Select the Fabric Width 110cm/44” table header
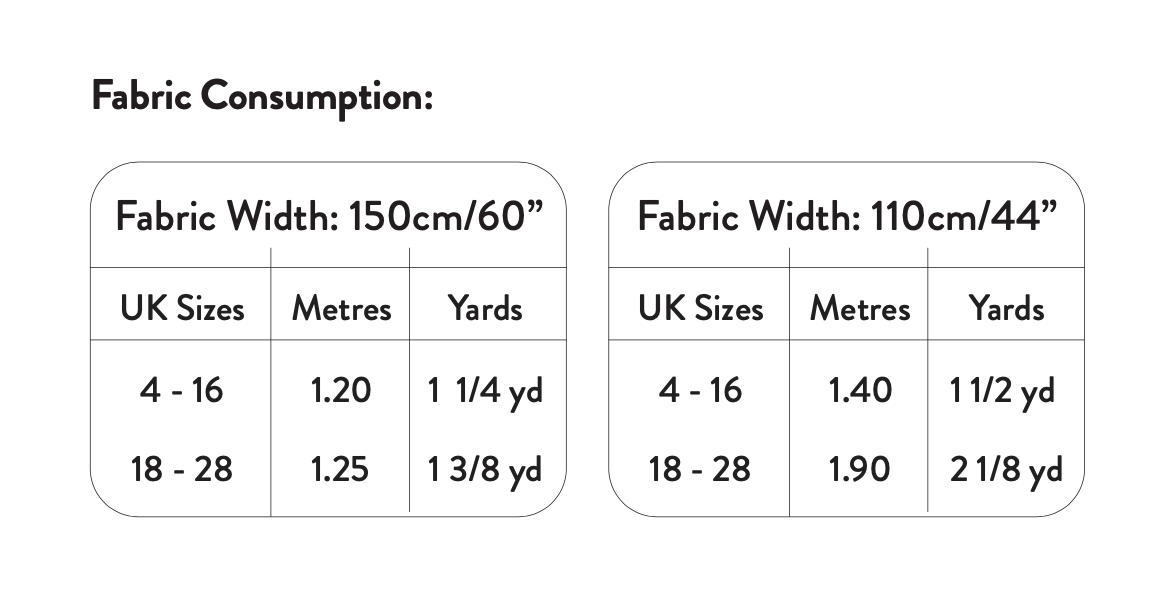Image resolution: width=1174 pixels, height=616 pixels. point(848,216)
